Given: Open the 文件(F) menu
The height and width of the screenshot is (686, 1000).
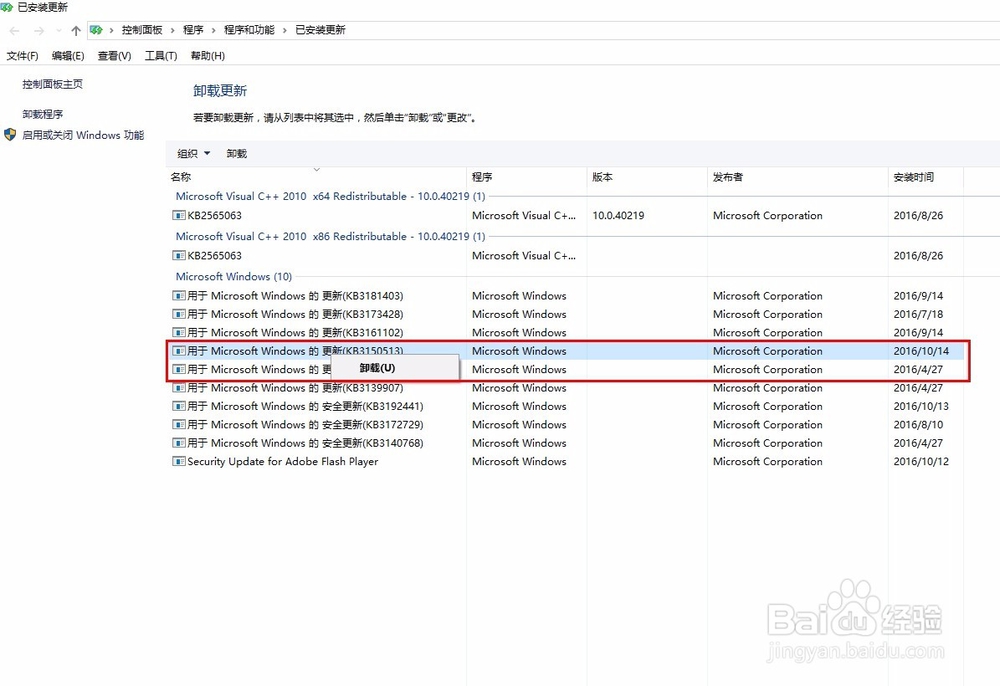Looking at the screenshot, I should 22,56.
